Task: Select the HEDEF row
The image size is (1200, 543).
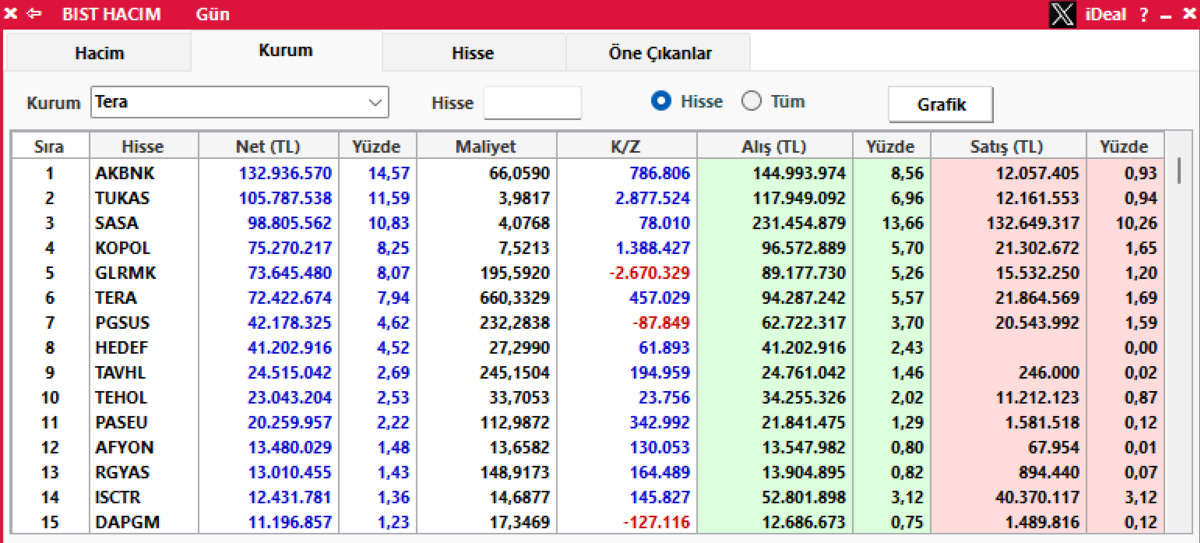Action: 588,348
